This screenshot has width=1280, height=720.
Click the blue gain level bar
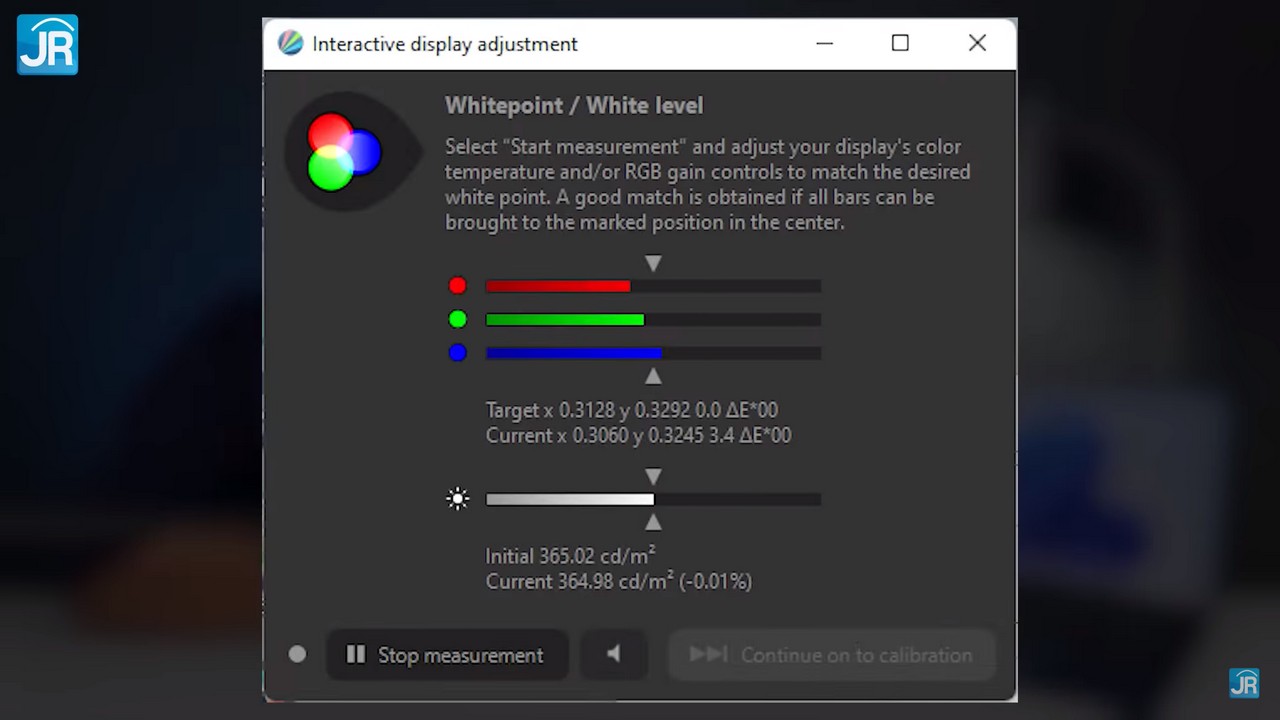653,353
